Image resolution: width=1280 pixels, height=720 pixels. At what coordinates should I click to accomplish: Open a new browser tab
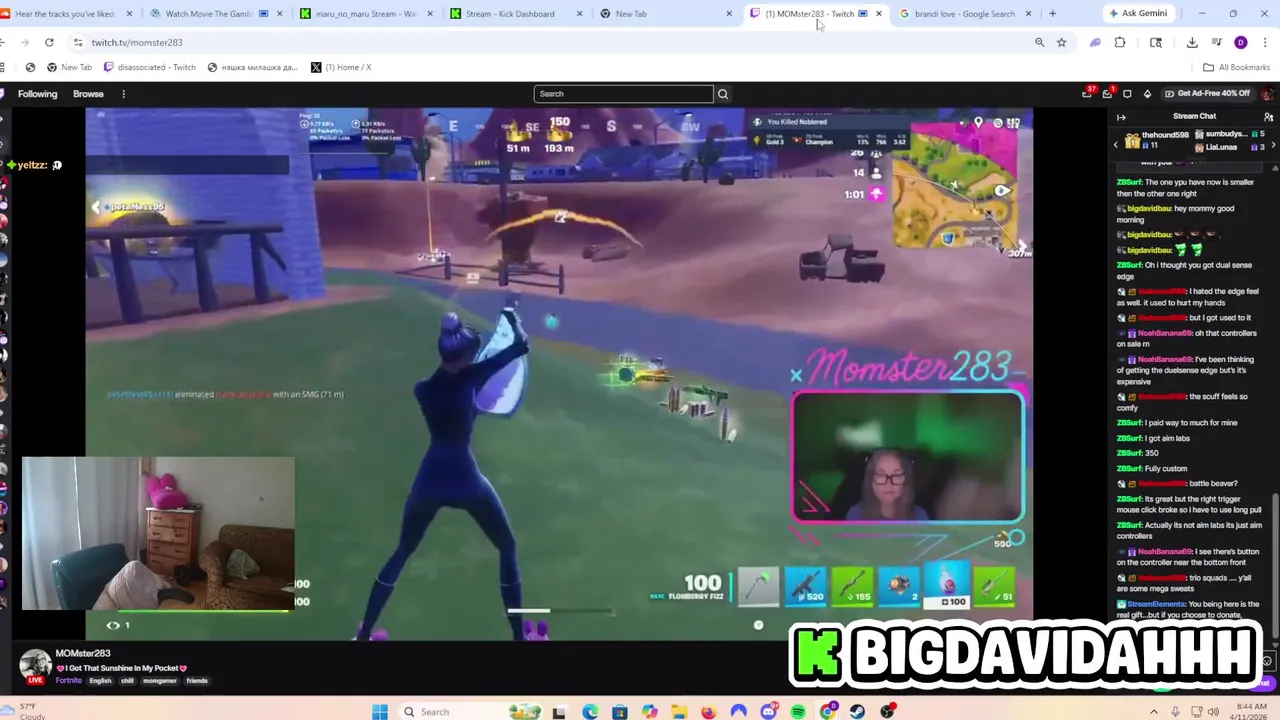coord(1052,14)
